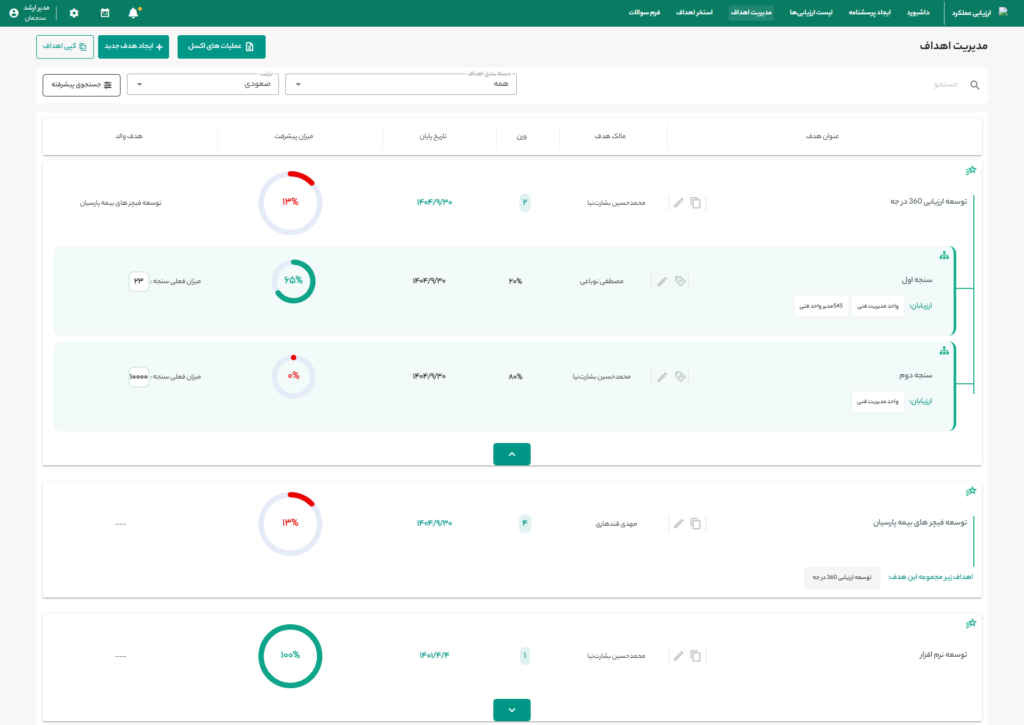Open the calendar icon in the top bar
The height and width of the screenshot is (725, 1024).
105,13
